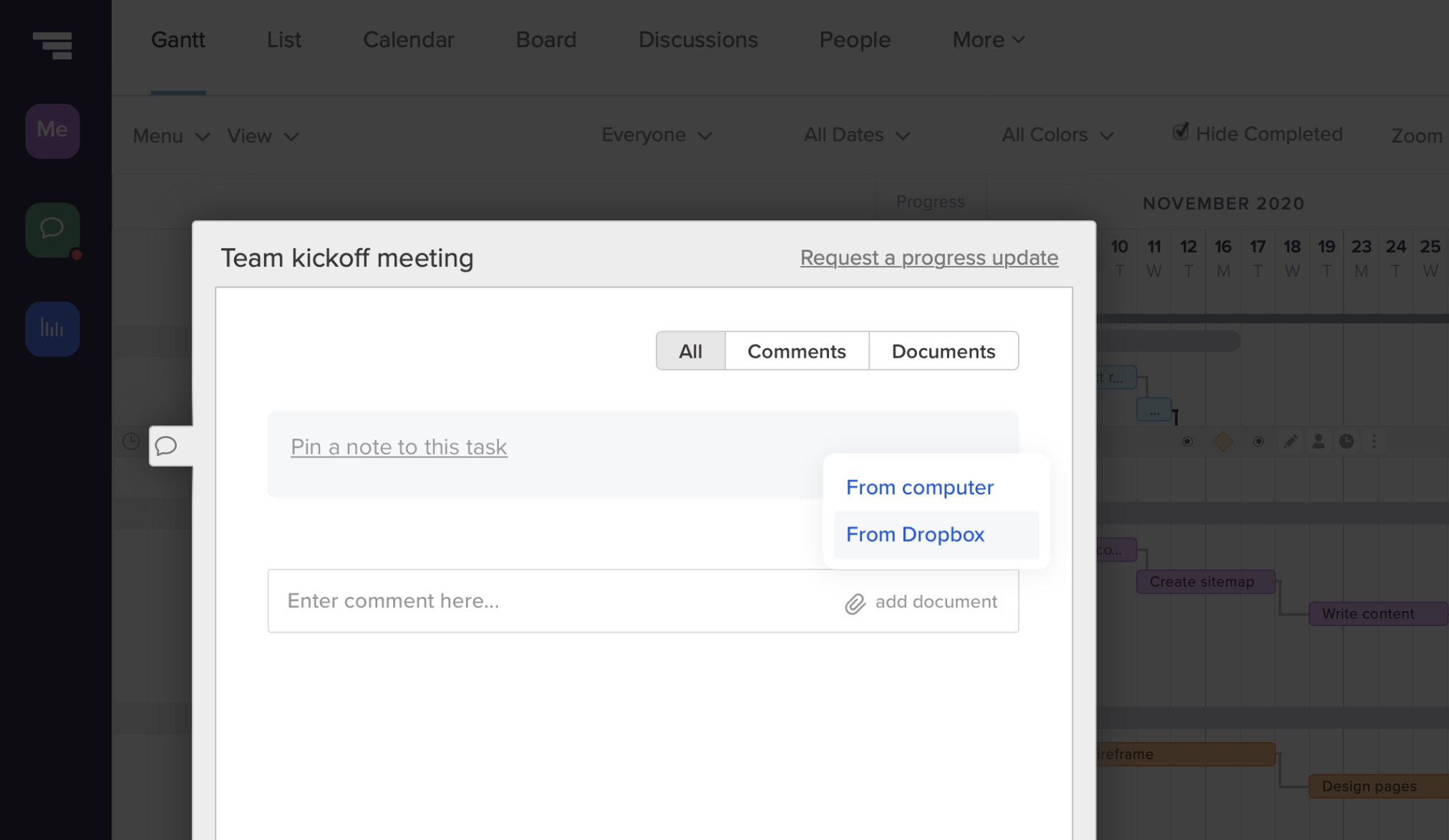Click Request a progress update link

[x=929, y=258]
